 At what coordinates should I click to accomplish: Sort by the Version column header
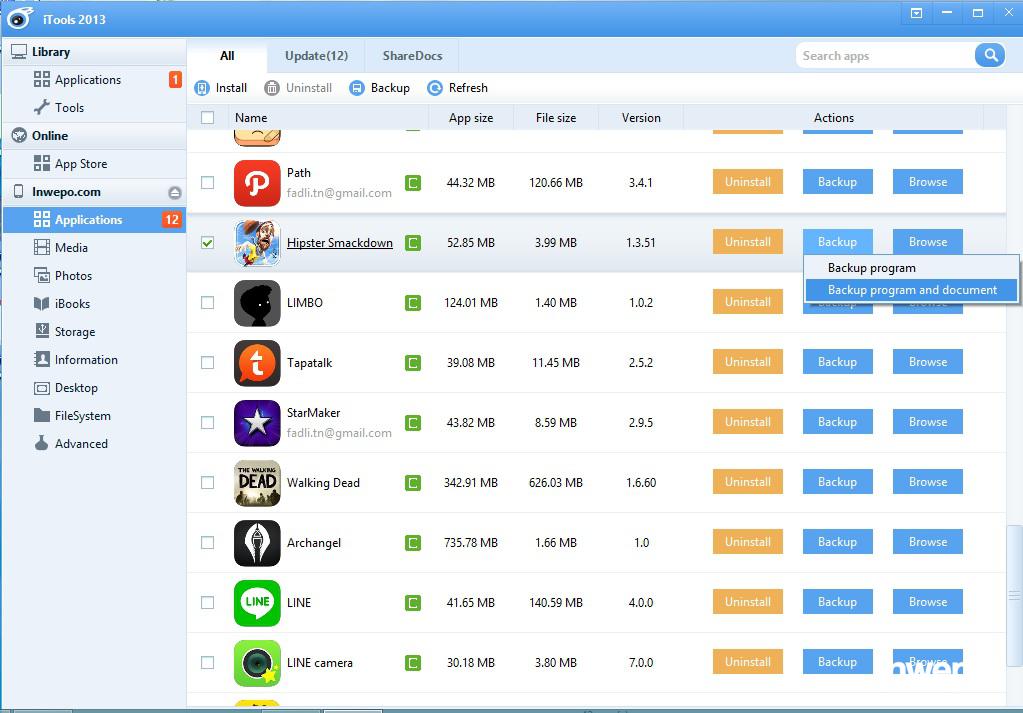pyautogui.click(x=641, y=118)
